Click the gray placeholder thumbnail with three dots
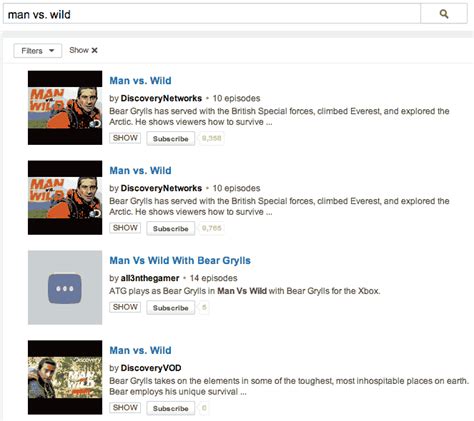 (65, 287)
